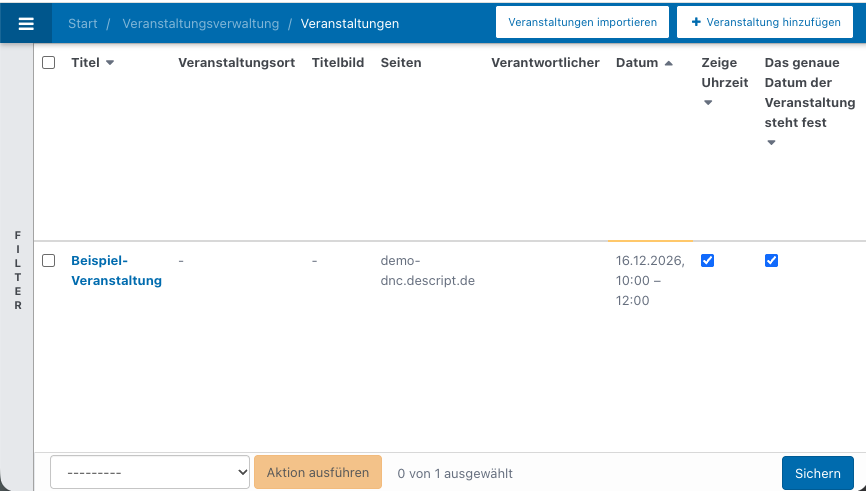Click the '0 von 1 ausgewählt' counter
This screenshot has height=491, width=866.
455,473
